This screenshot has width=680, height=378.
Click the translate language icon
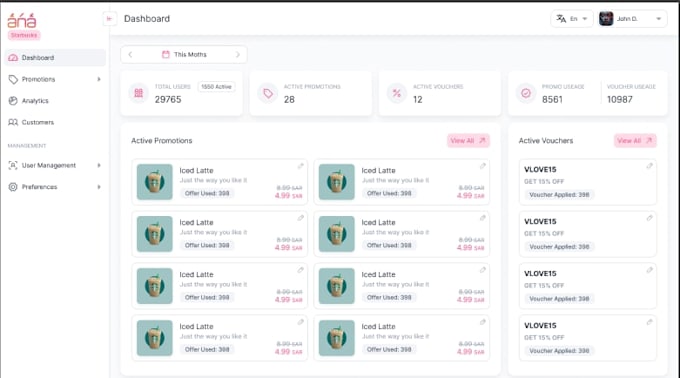[561, 19]
